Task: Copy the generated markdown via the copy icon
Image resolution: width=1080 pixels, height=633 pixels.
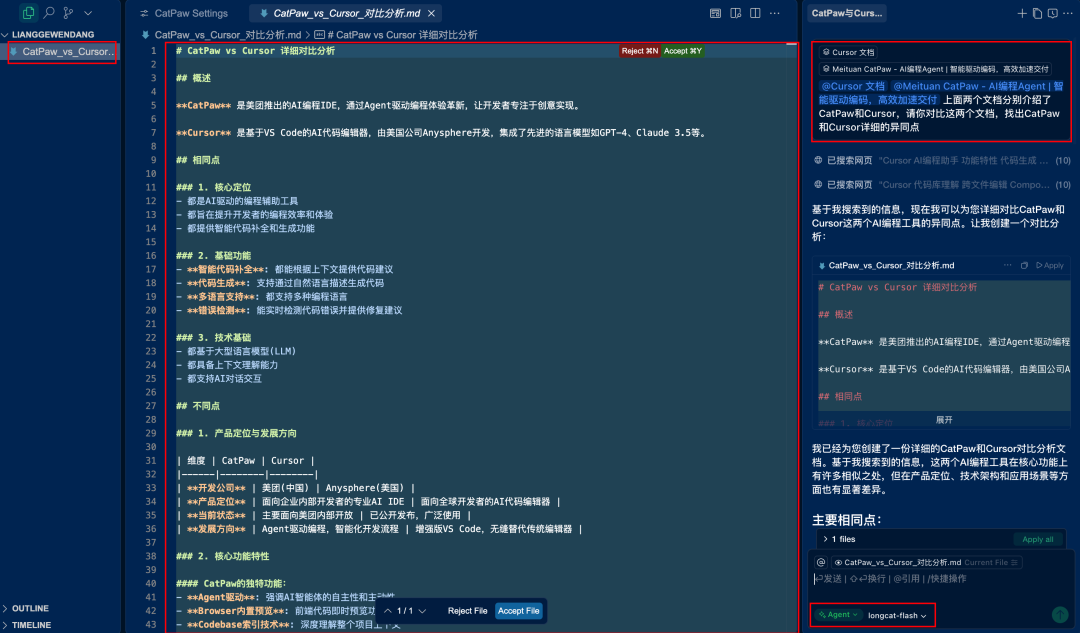Action: 1024,266
